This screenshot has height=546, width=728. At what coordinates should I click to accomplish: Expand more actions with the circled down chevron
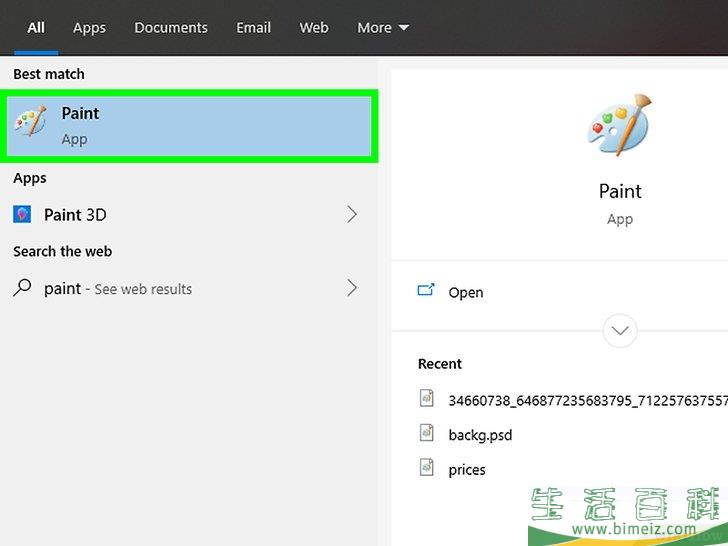click(620, 330)
